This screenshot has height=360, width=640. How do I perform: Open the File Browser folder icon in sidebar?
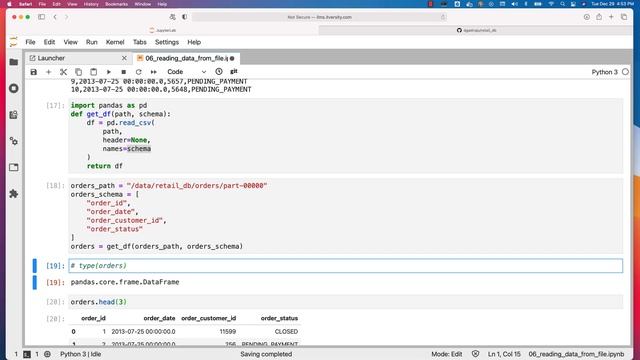pos(13,62)
